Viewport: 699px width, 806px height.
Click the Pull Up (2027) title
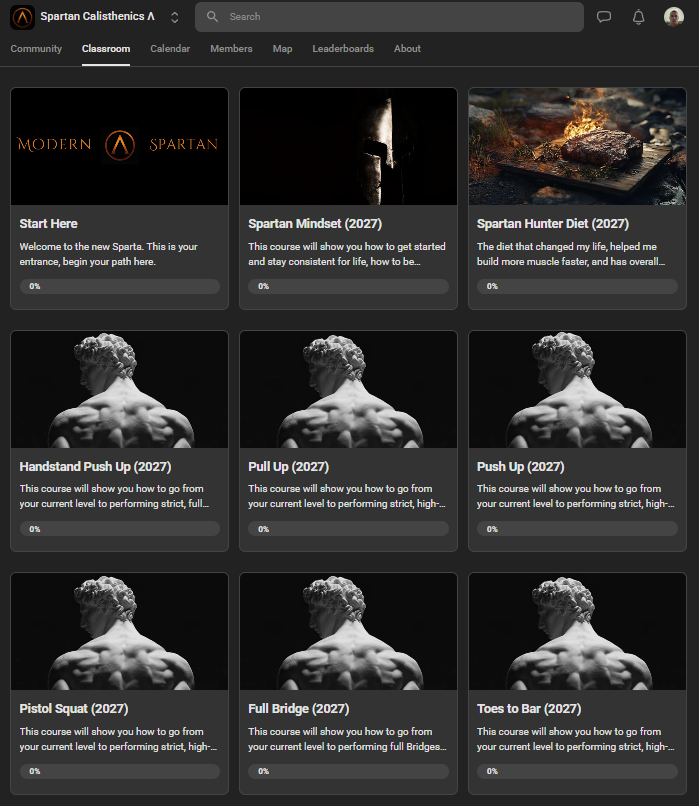coord(288,467)
